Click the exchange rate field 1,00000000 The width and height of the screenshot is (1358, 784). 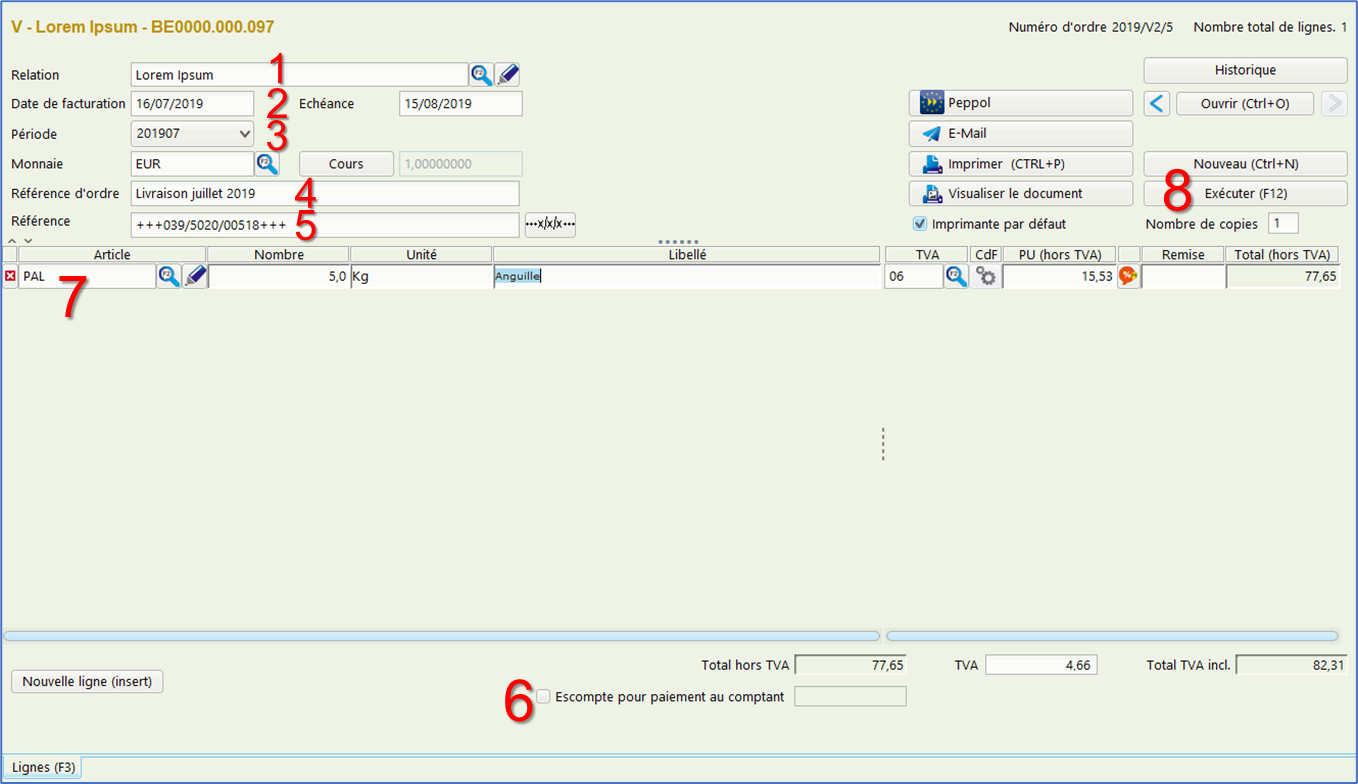(x=460, y=163)
